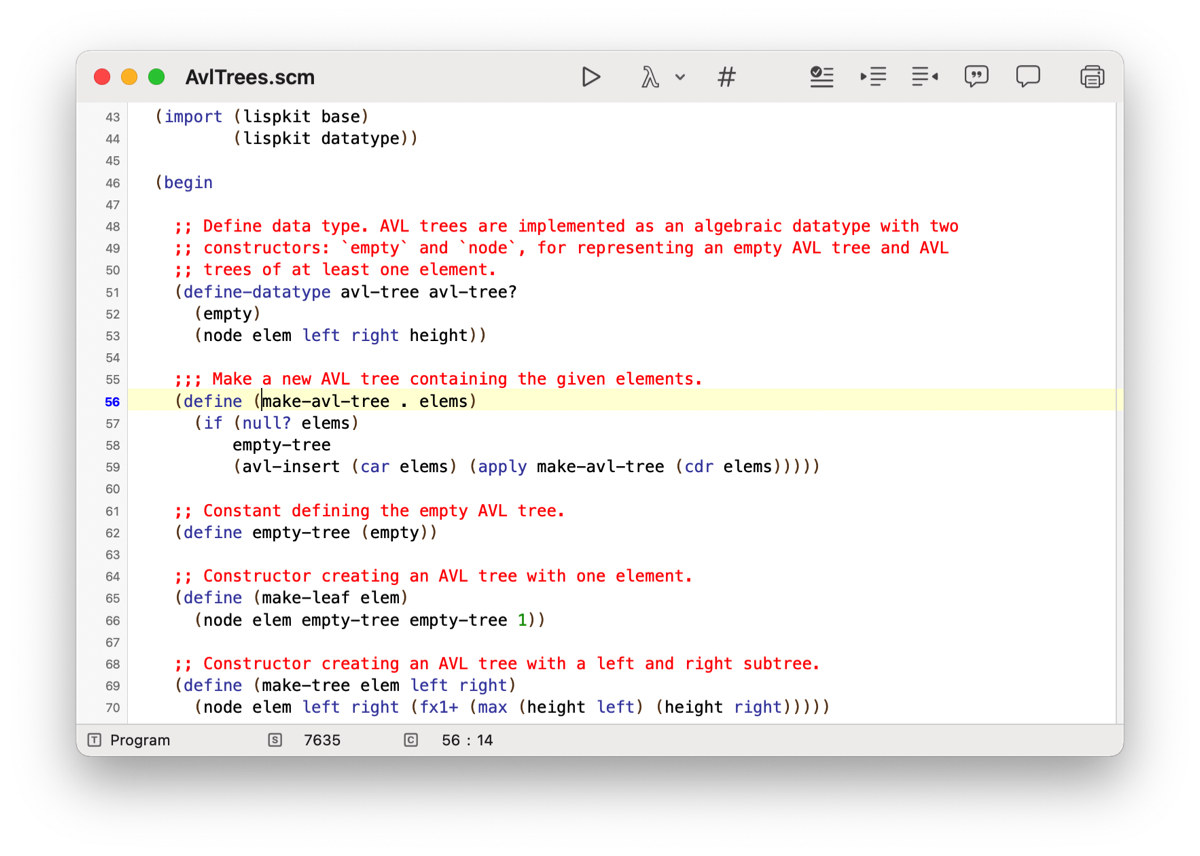
Task: Click the lambda definitions icon
Action: click(650, 77)
